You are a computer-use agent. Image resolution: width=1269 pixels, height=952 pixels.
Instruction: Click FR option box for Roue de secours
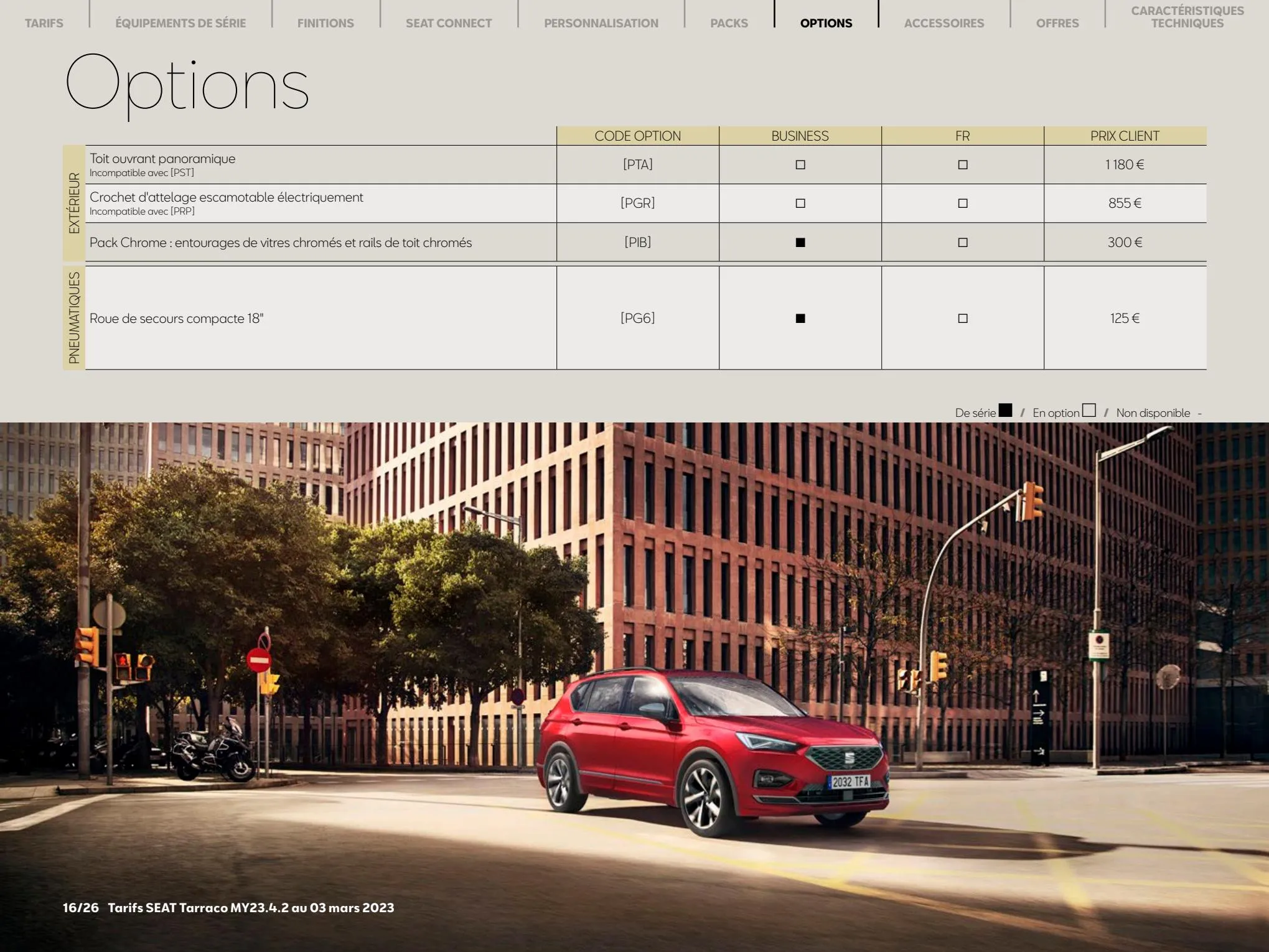[963, 319]
